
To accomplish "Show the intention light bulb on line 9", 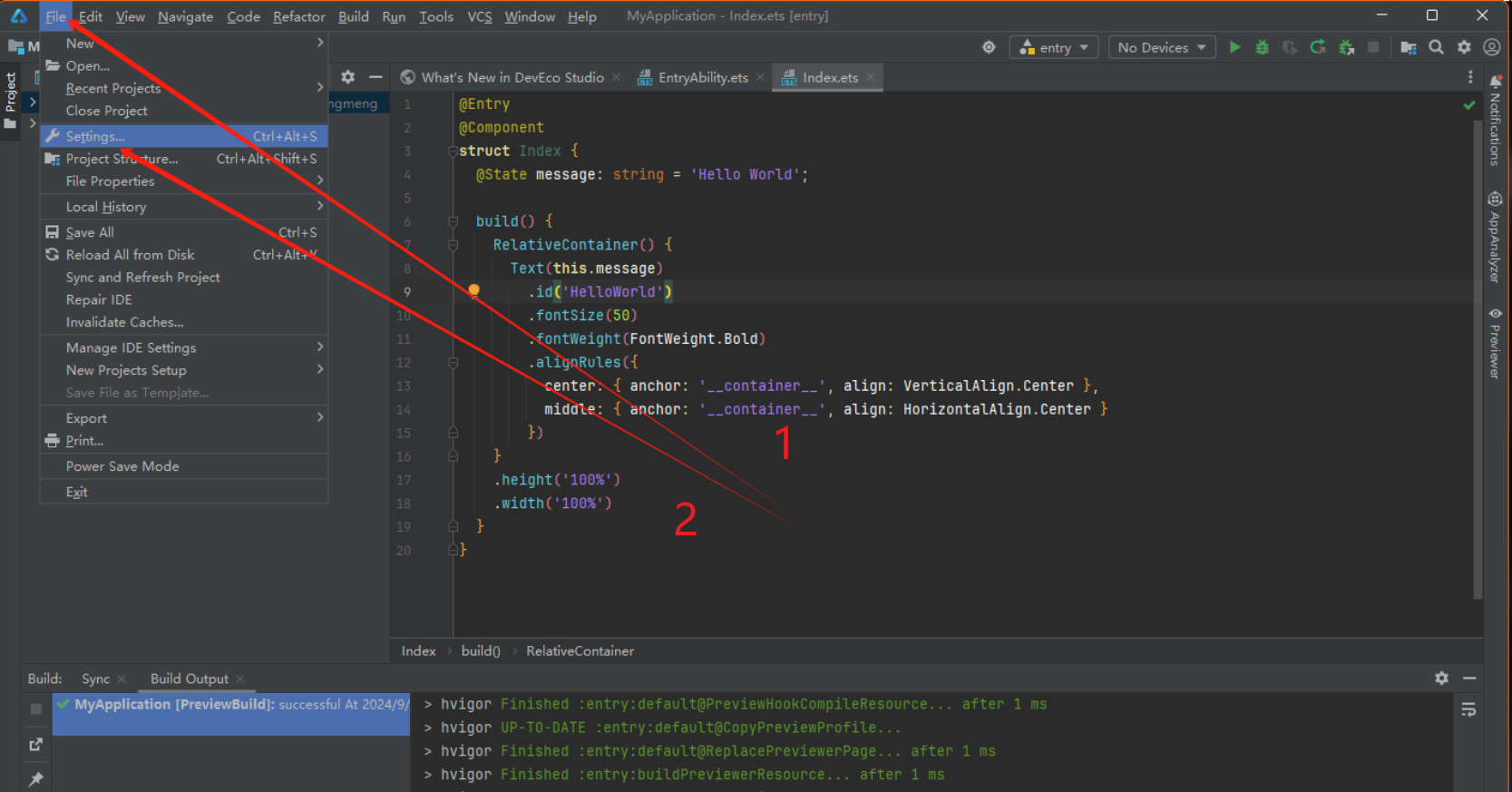I will tap(473, 290).
